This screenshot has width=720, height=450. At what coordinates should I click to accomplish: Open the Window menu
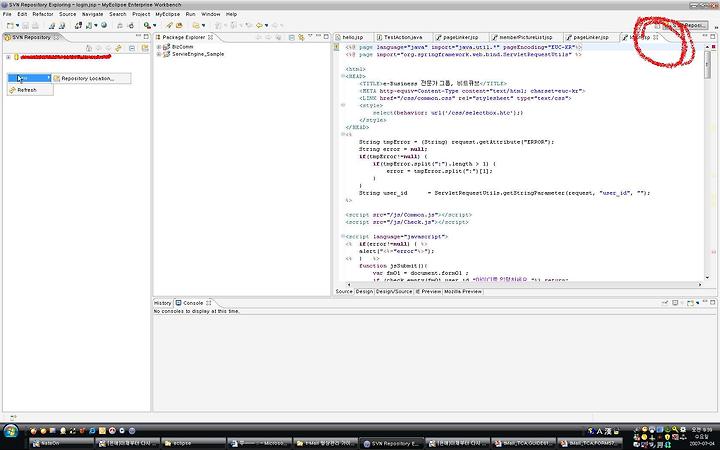pos(211,14)
